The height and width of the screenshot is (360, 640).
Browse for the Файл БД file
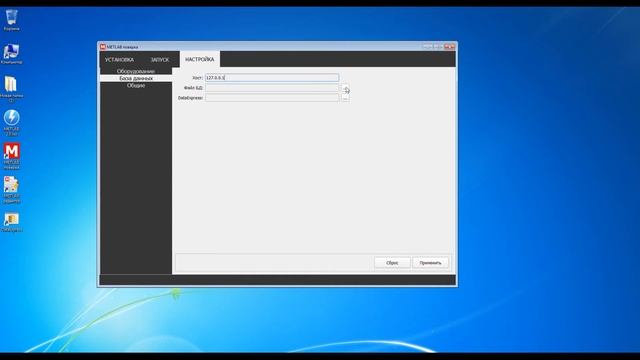345,88
